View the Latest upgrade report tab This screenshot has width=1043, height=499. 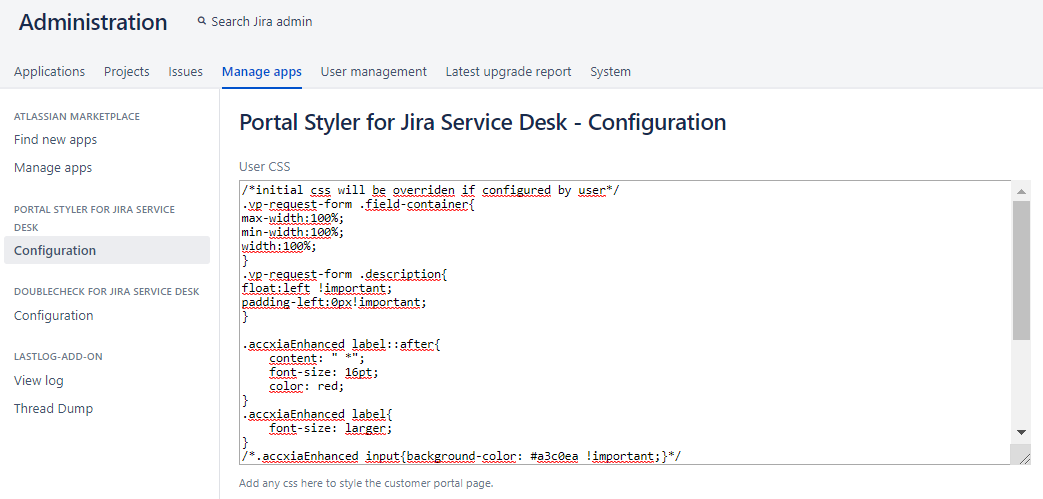[x=508, y=71]
